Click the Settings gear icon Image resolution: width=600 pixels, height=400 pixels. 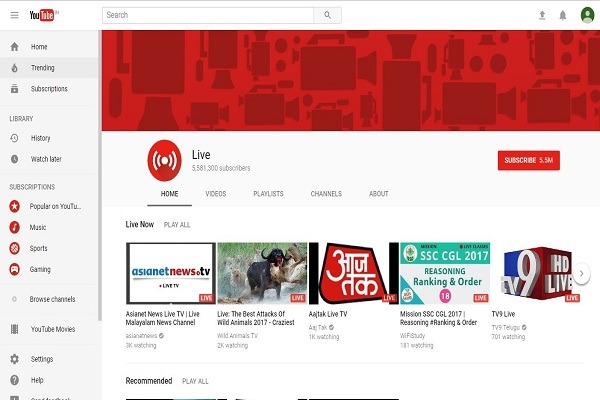point(15,359)
